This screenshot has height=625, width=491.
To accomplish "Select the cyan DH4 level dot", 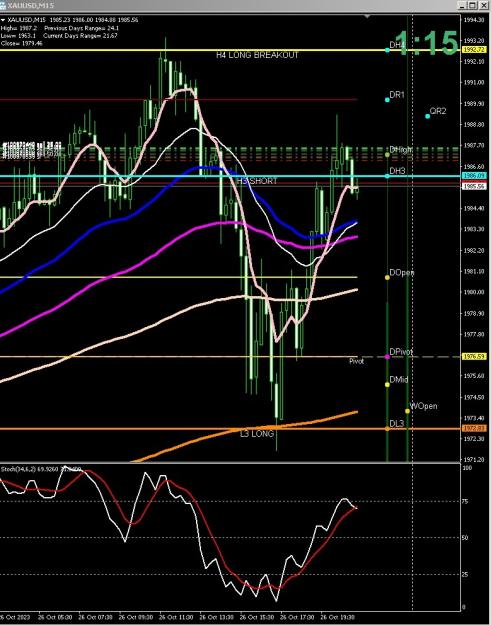I will tap(387, 50).
